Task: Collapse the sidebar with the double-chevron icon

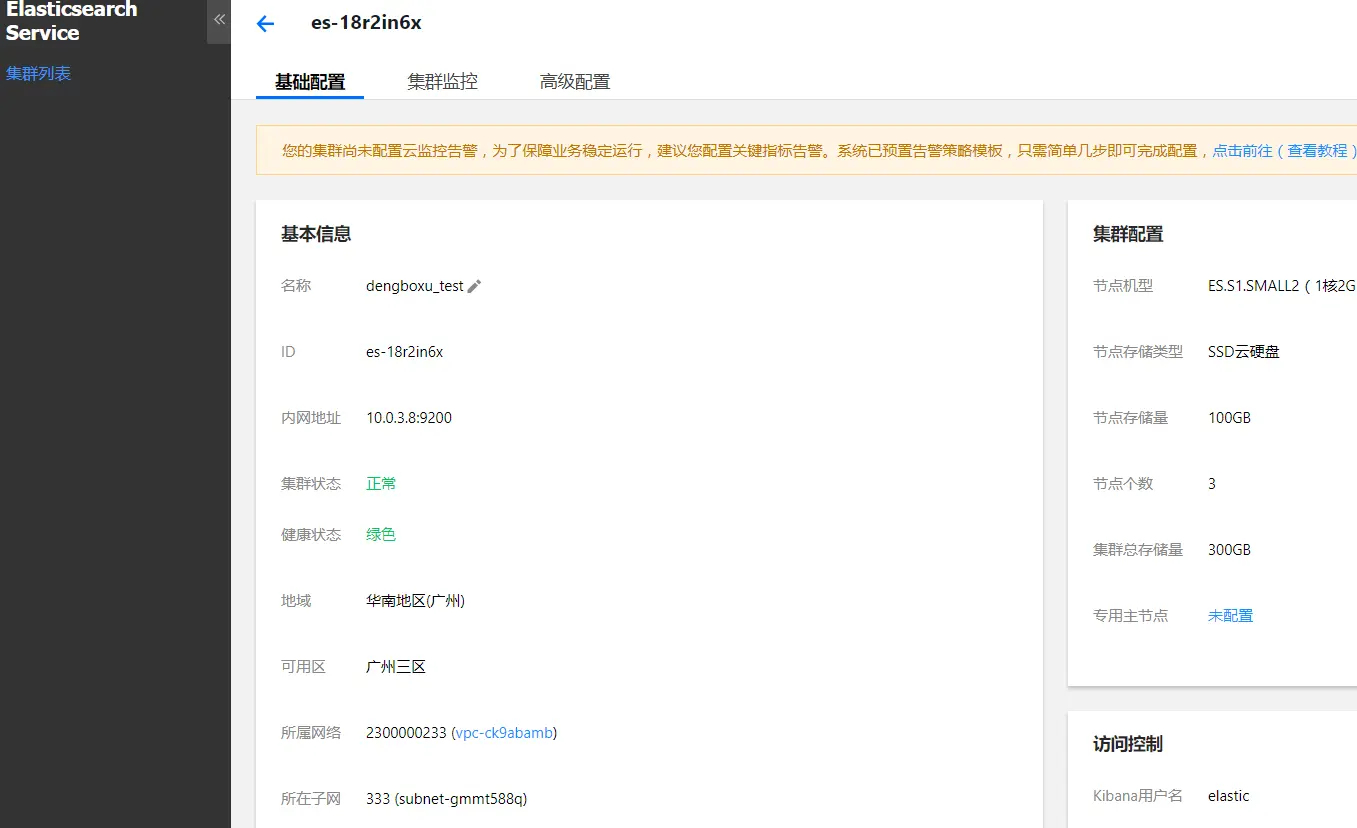Action: coord(219,20)
